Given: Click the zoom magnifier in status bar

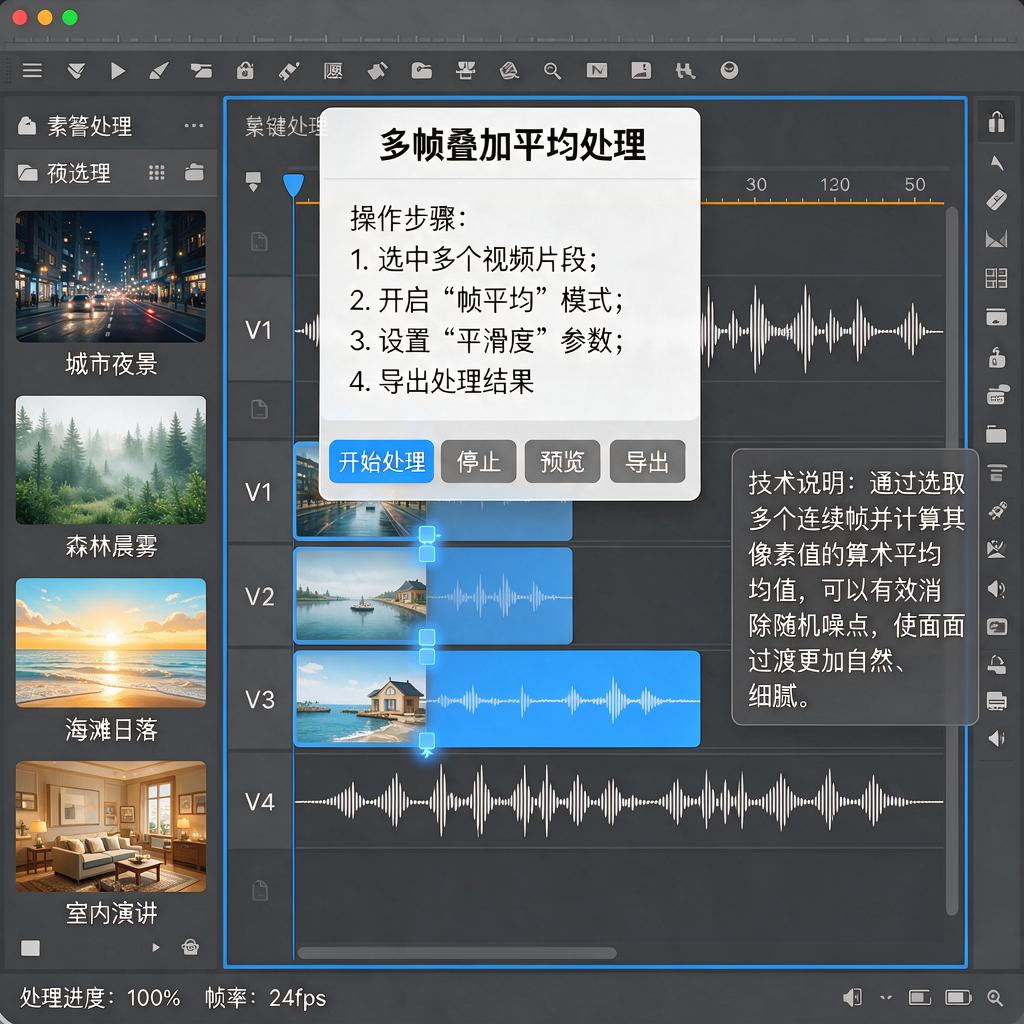Looking at the screenshot, I should click(x=995, y=997).
